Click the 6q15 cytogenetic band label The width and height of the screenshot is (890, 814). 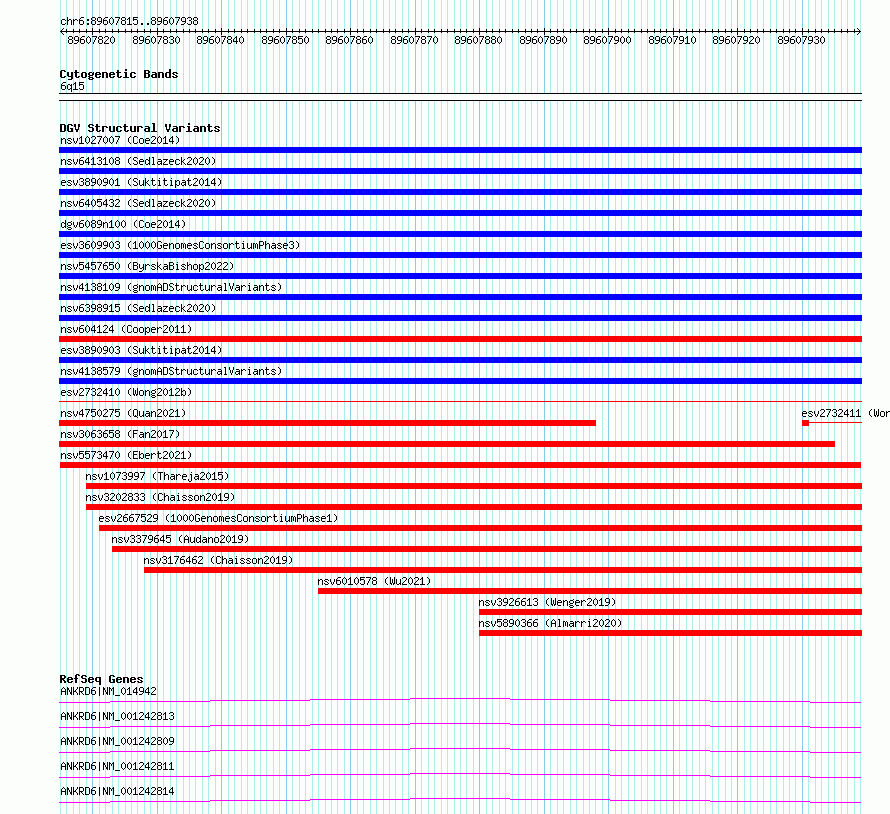(x=72, y=86)
